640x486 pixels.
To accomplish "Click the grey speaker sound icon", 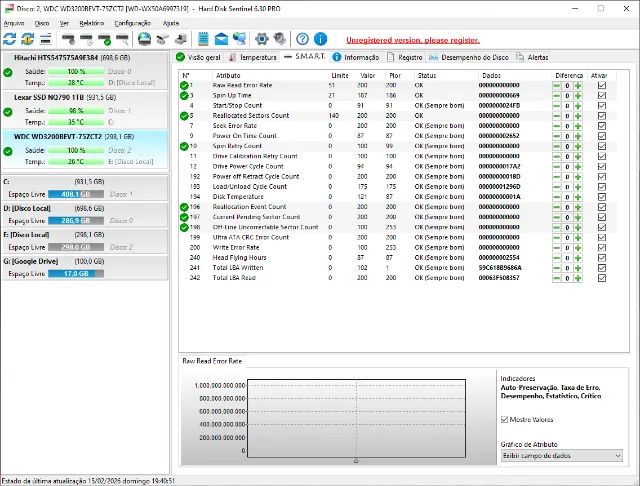I will tap(280, 39).
